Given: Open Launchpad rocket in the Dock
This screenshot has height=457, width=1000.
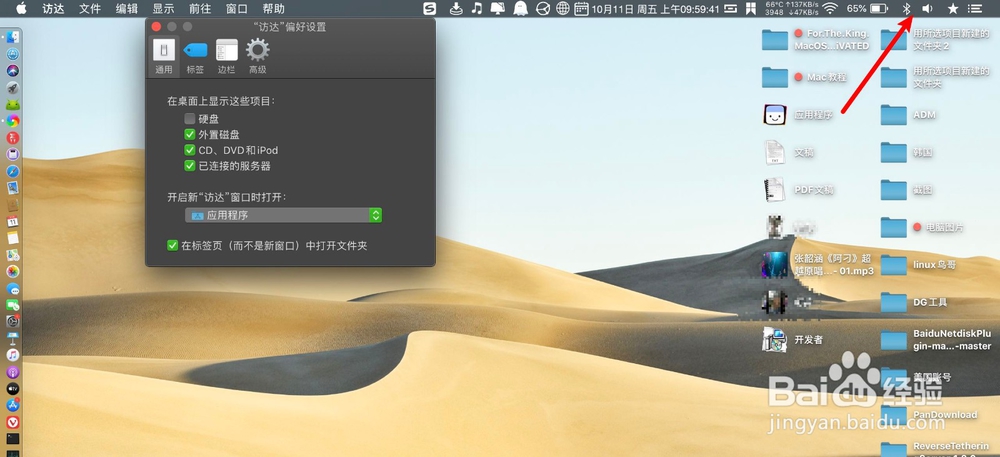Looking at the screenshot, I should coord(13,87).
